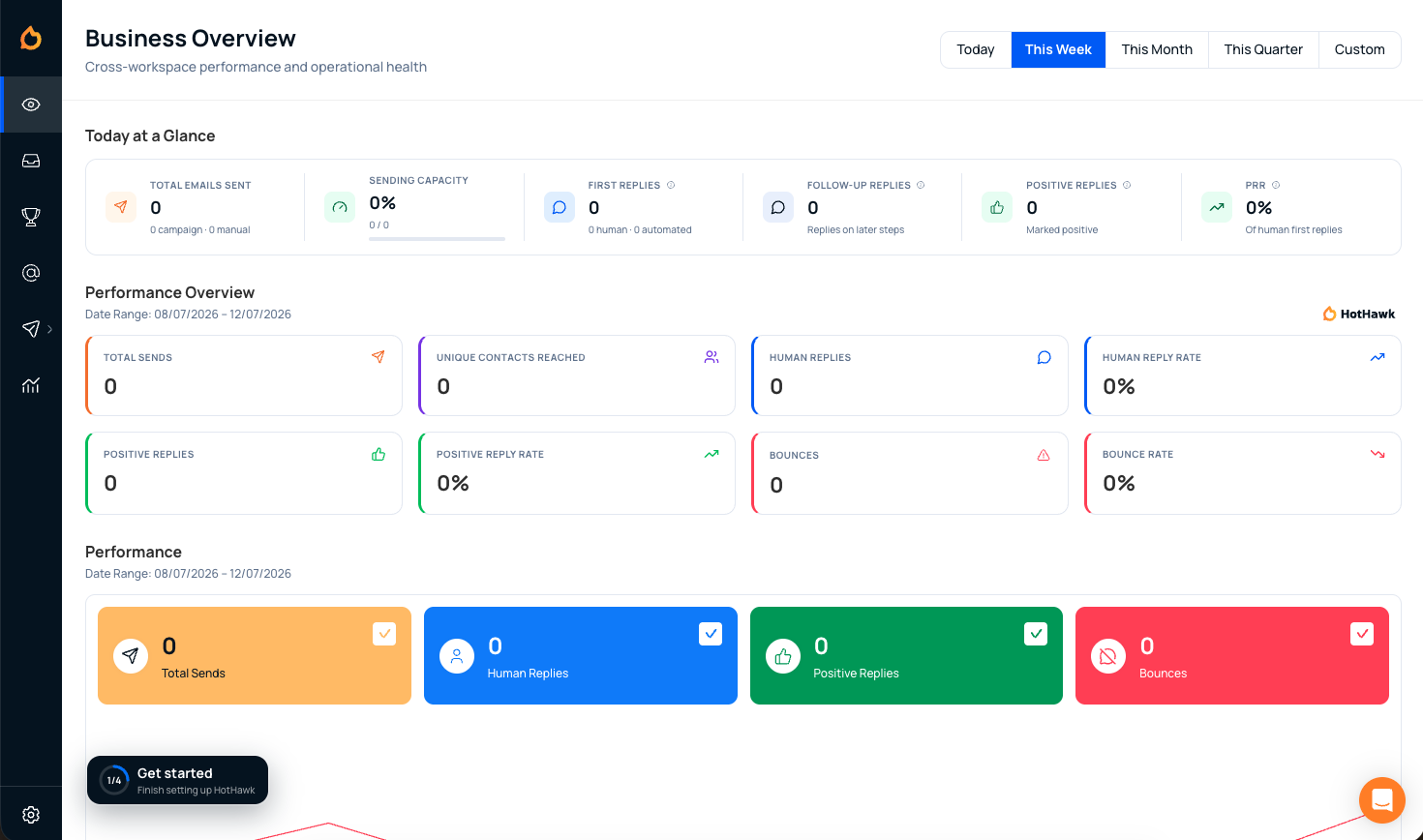Image resolution: width=1423 pixels, height=840 pixels.
Task: Switch to the Today tab
Action: pos(976,49)
